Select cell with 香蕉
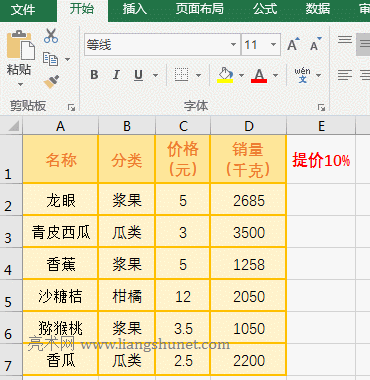This screenshot has height=380, width=370. tap(60, 264)
